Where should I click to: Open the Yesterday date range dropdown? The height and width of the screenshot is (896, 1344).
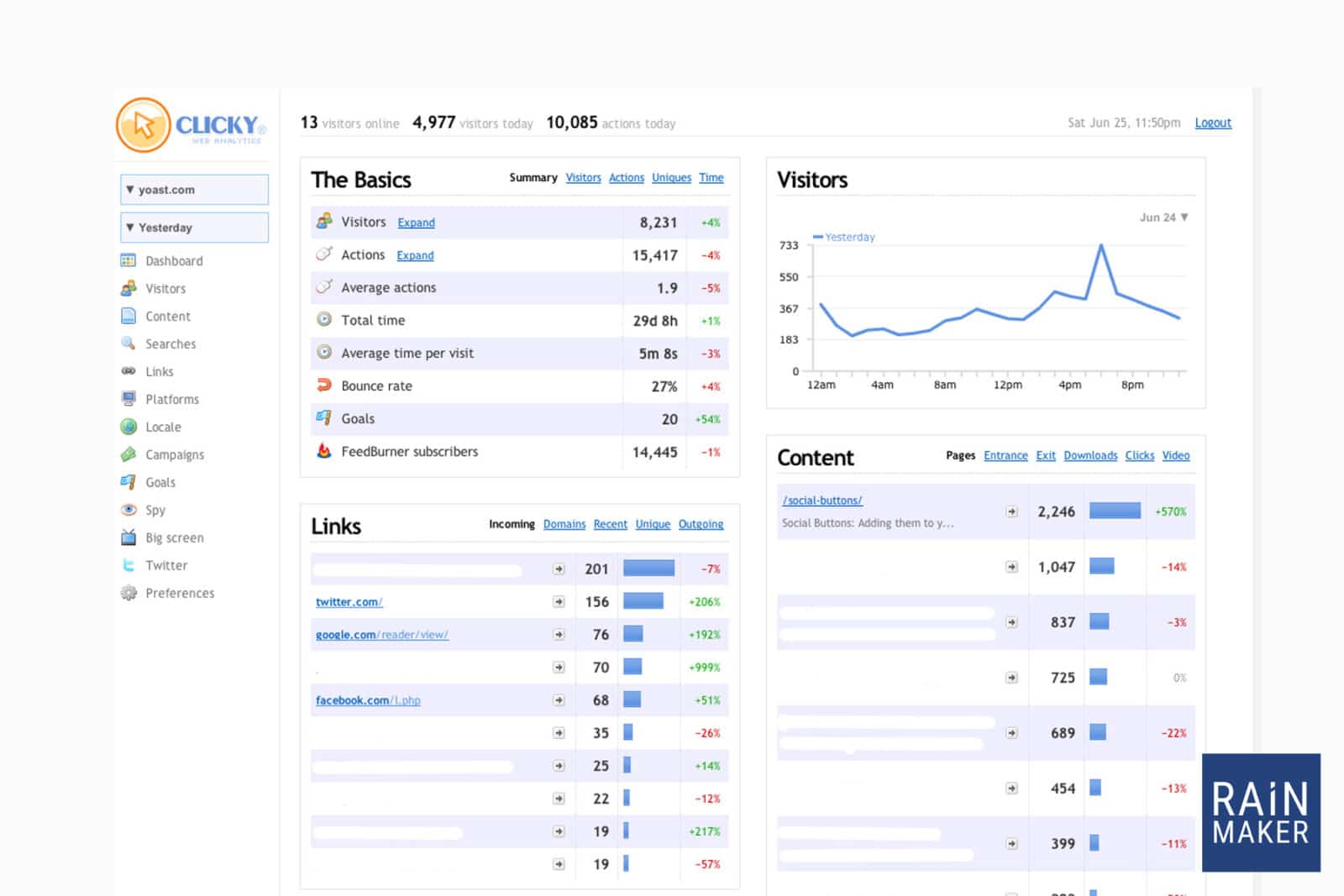coord(194,228)
